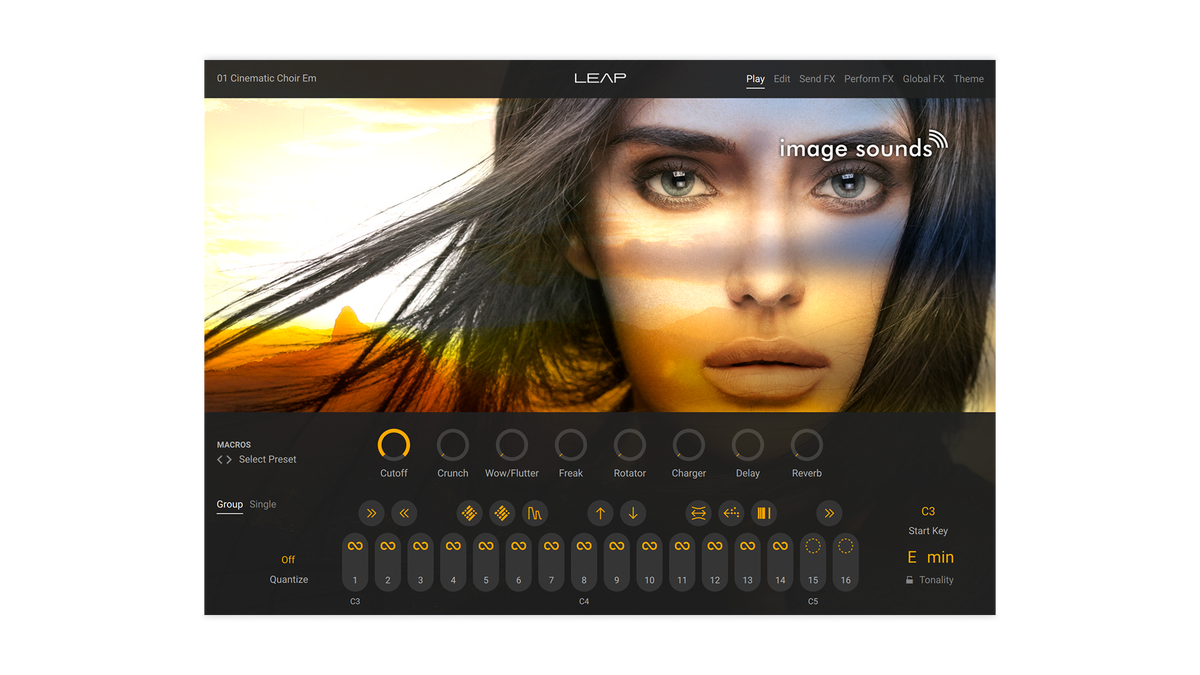The image size is (1200, 675).
Task: Click the Freak macro knob
Action: tap(571, 445)
